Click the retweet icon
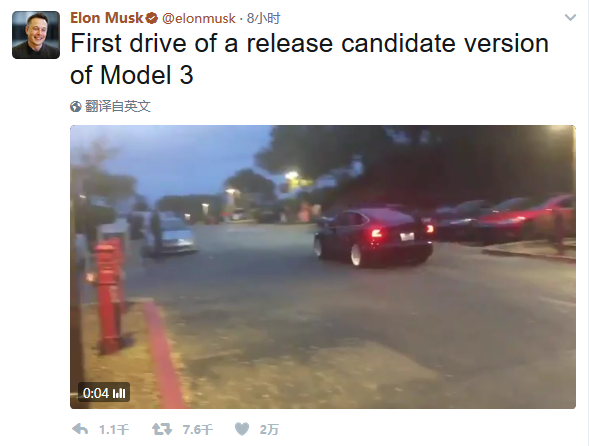589x446 pixels. (x=162, y=429)
